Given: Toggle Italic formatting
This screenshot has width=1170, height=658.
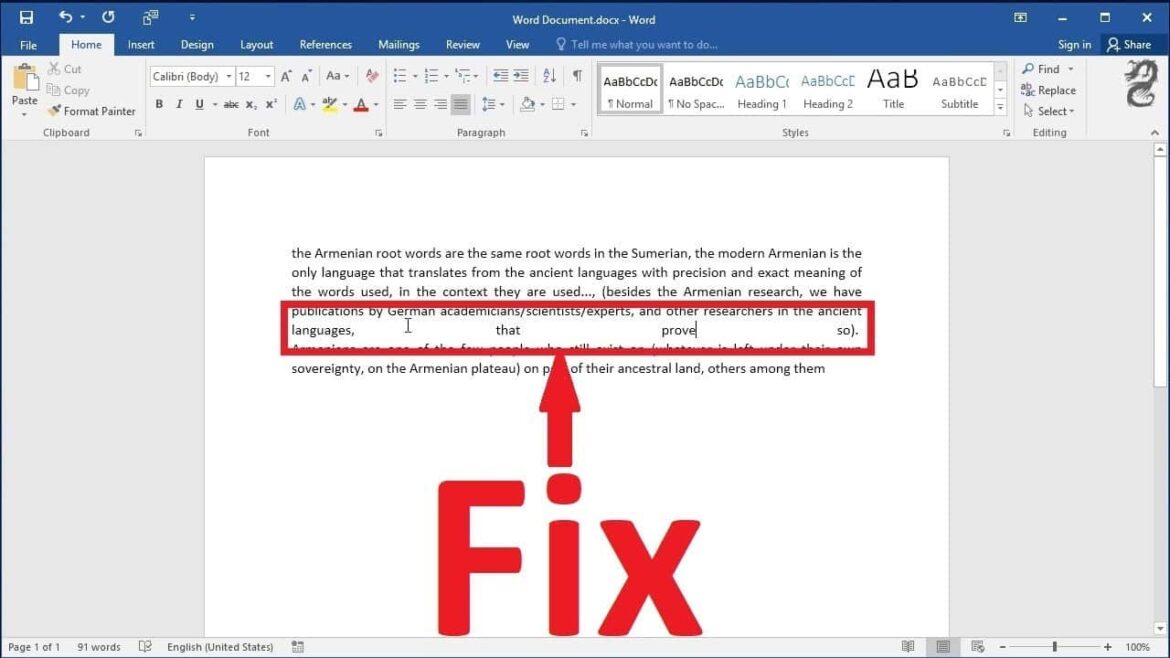Looking at the screenshot, I should click(179, 104).
